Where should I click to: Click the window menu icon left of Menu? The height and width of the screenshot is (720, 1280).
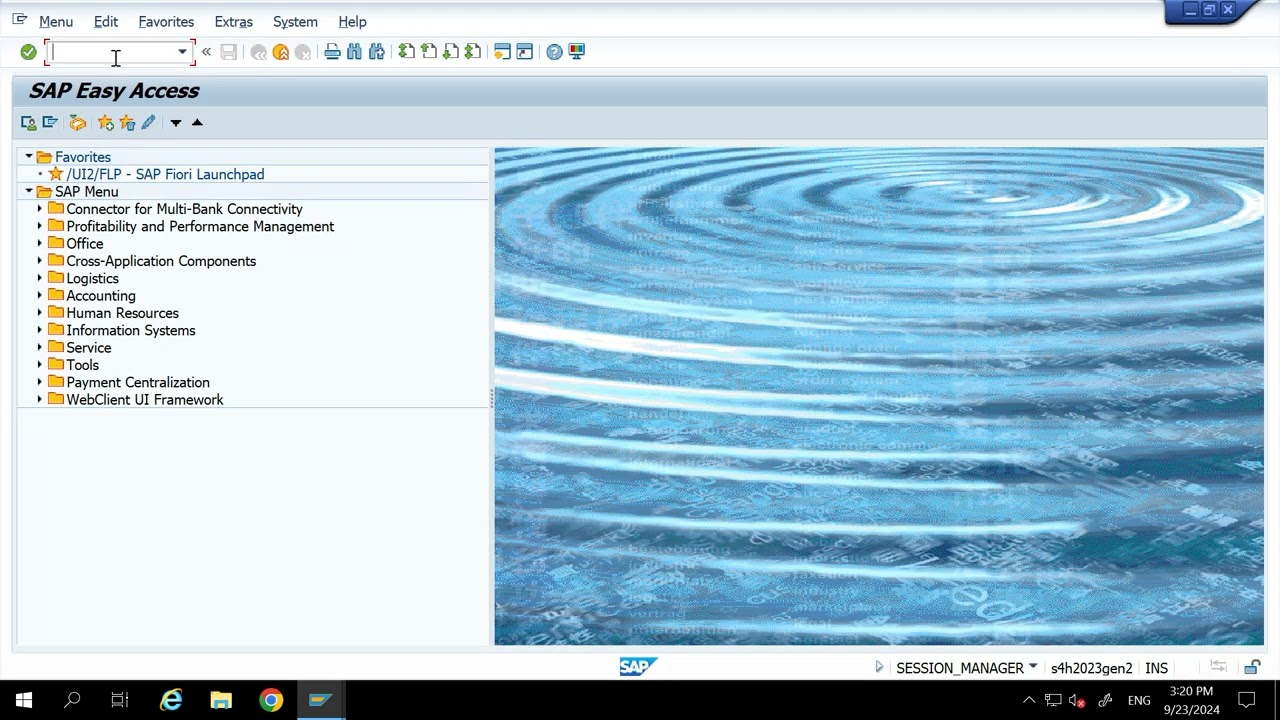(19, 20)
